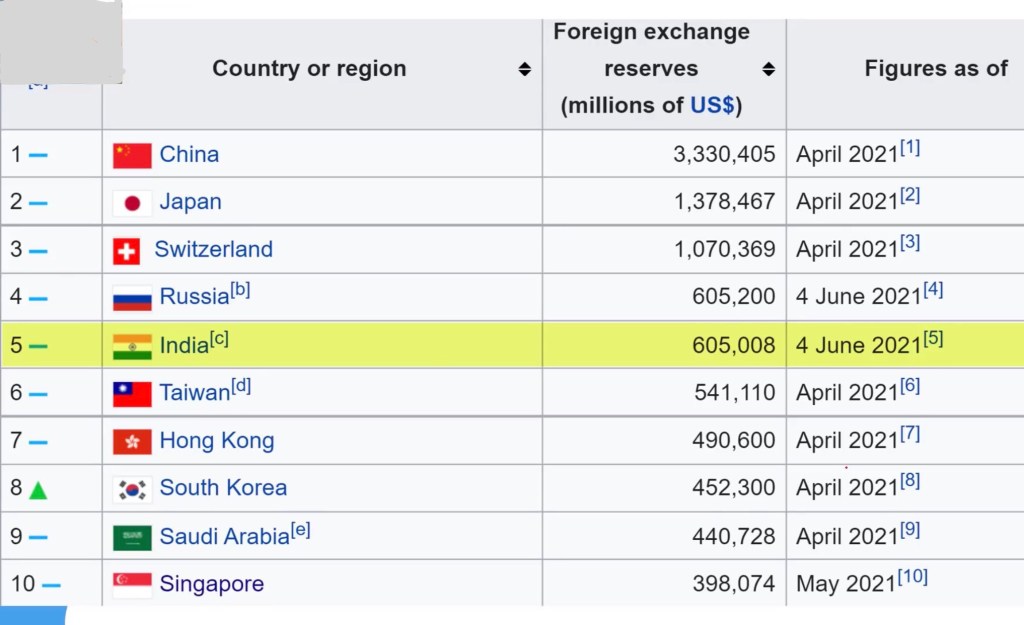Click the Russia flag icon

(x=132, y=298)
